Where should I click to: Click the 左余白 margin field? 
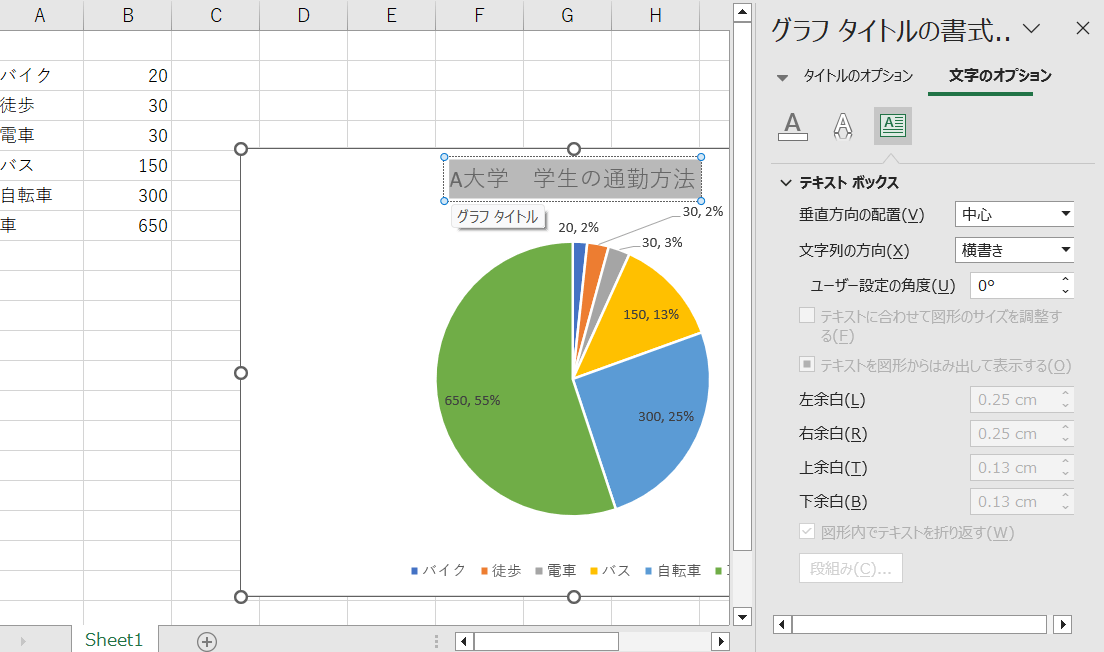(1013, 400)
